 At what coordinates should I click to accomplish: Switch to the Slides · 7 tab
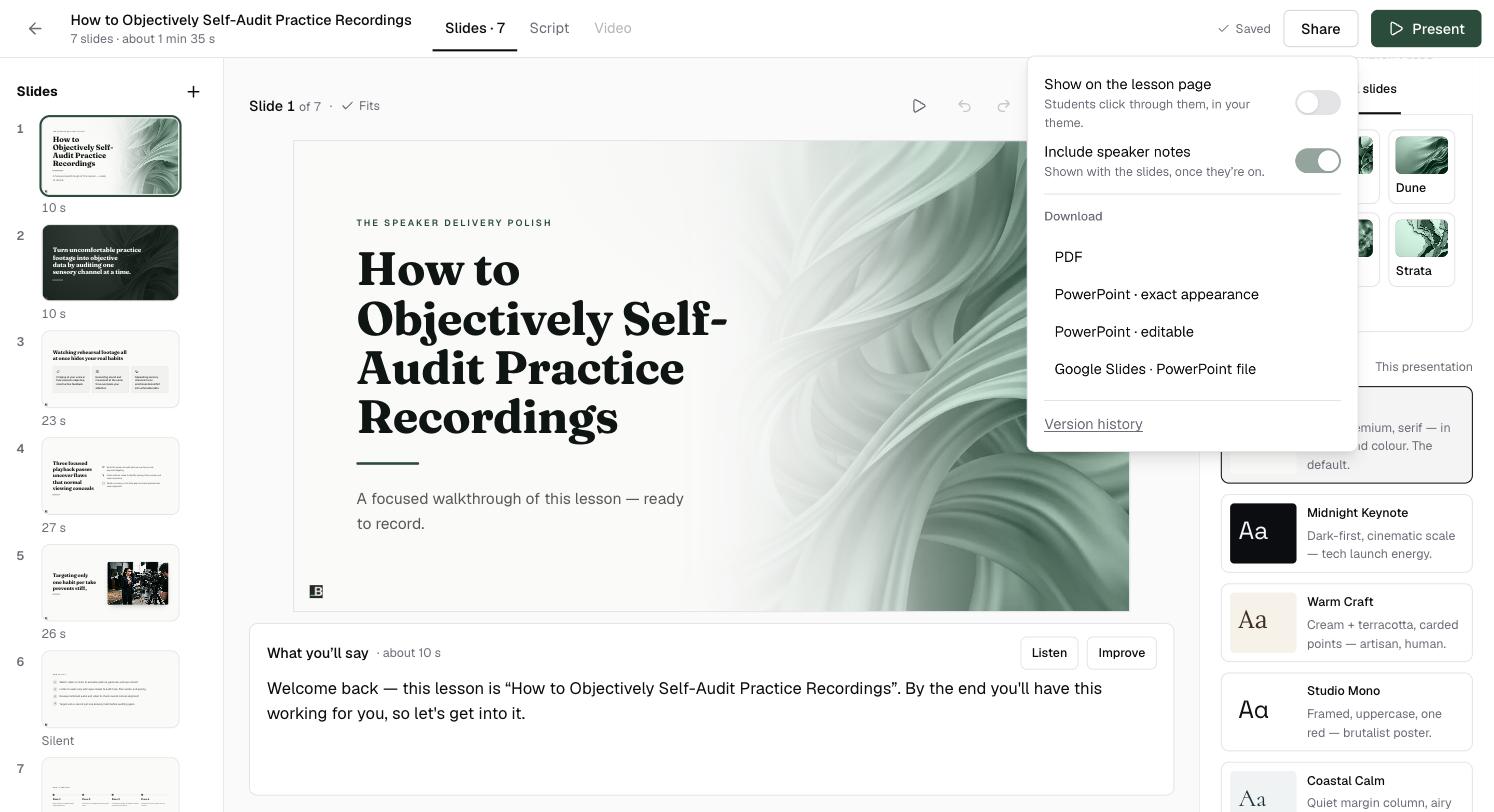tap(475, 28)
